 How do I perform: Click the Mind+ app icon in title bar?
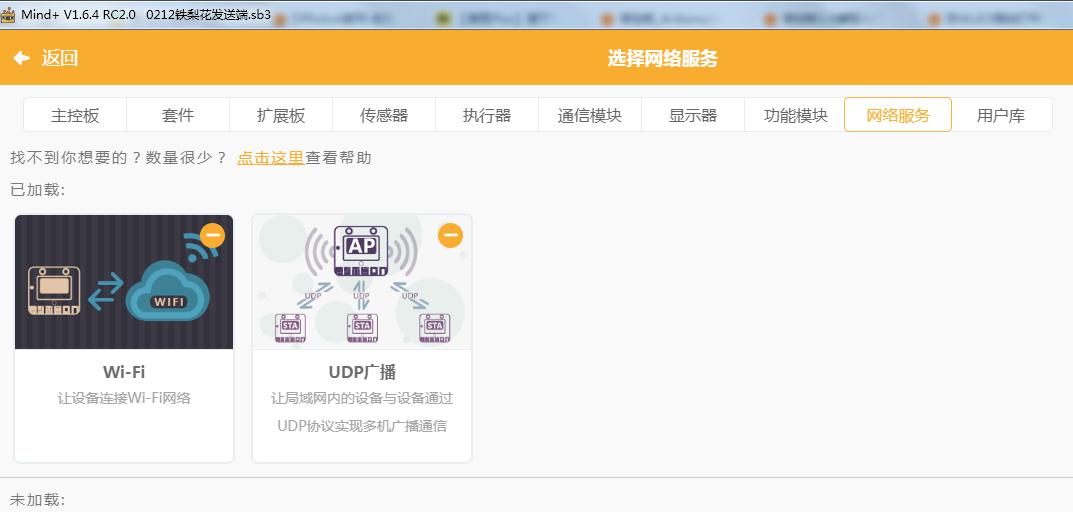tap(9, 14)
